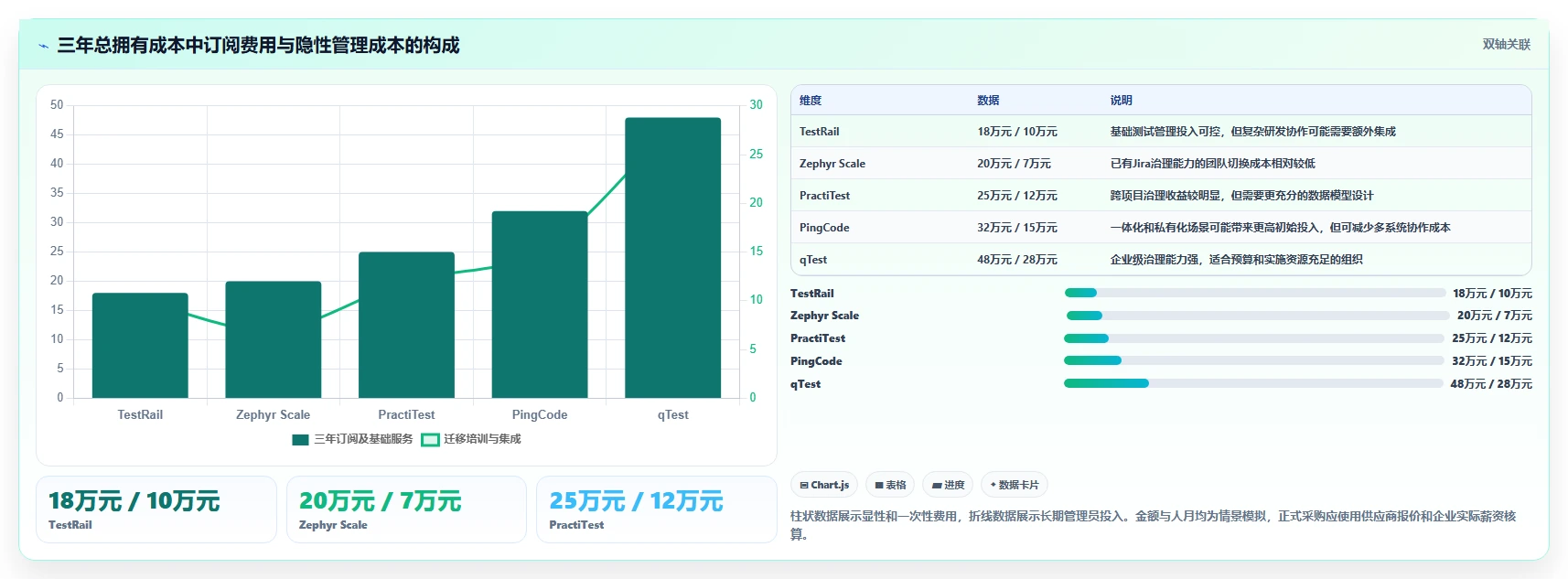Click the Chart.js chip
The image size is (1568, 579).
pyautogui.click(x=824, y=485)
